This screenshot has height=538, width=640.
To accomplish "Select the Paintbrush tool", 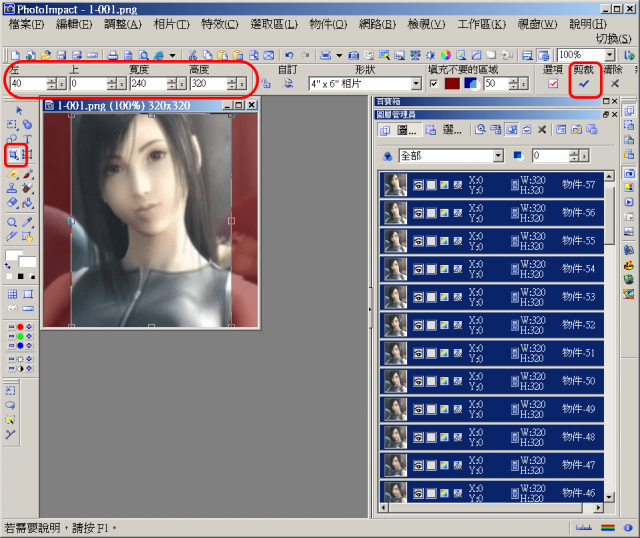I will (27, 174).
